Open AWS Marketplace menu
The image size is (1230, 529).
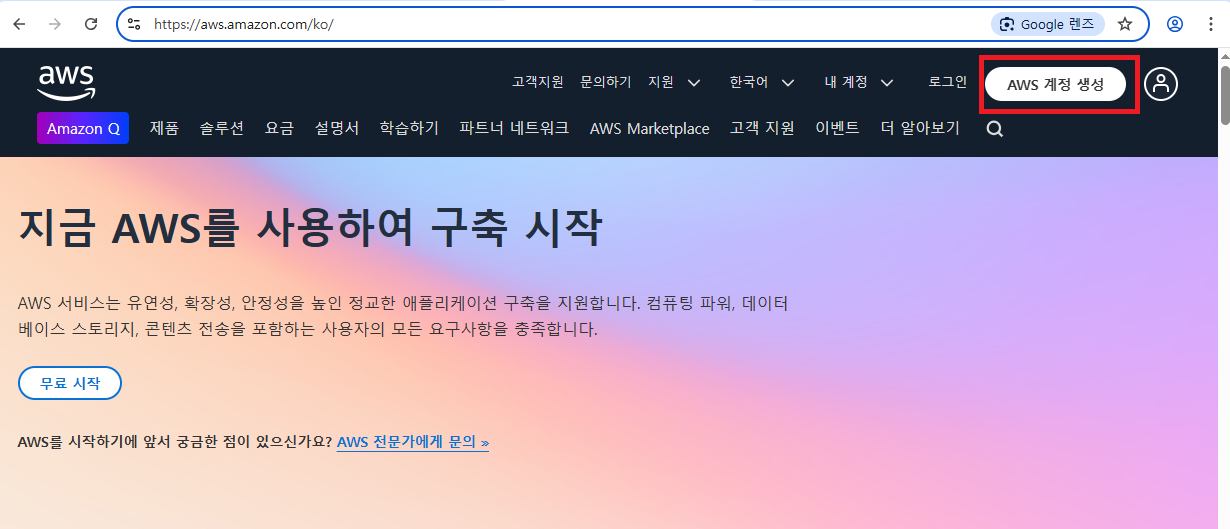[650, 128]
